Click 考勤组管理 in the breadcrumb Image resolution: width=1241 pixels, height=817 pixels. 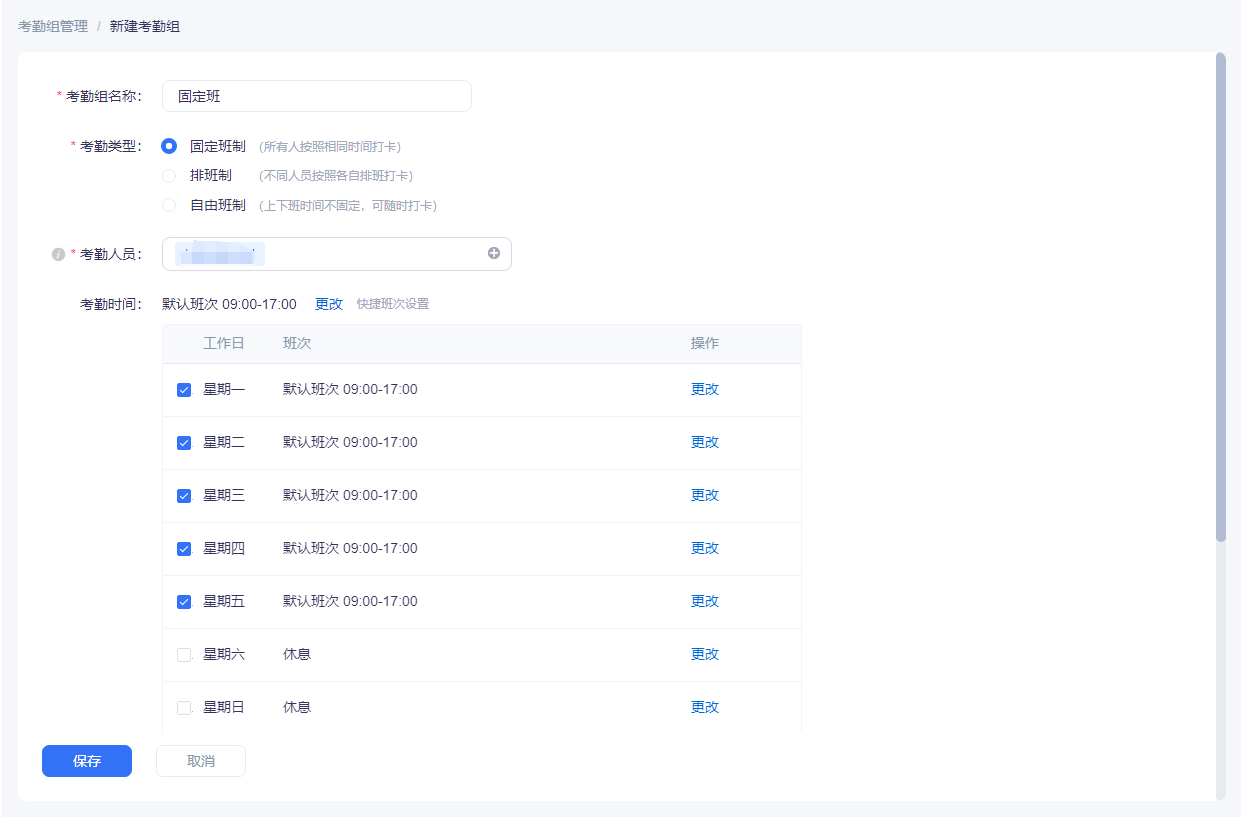click(53, 26)
